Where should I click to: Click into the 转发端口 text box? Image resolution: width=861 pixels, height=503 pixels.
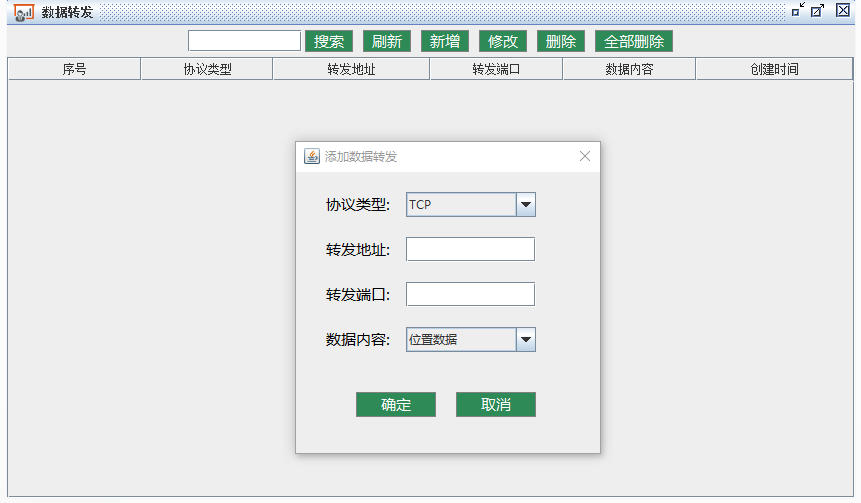coord(470,294)
